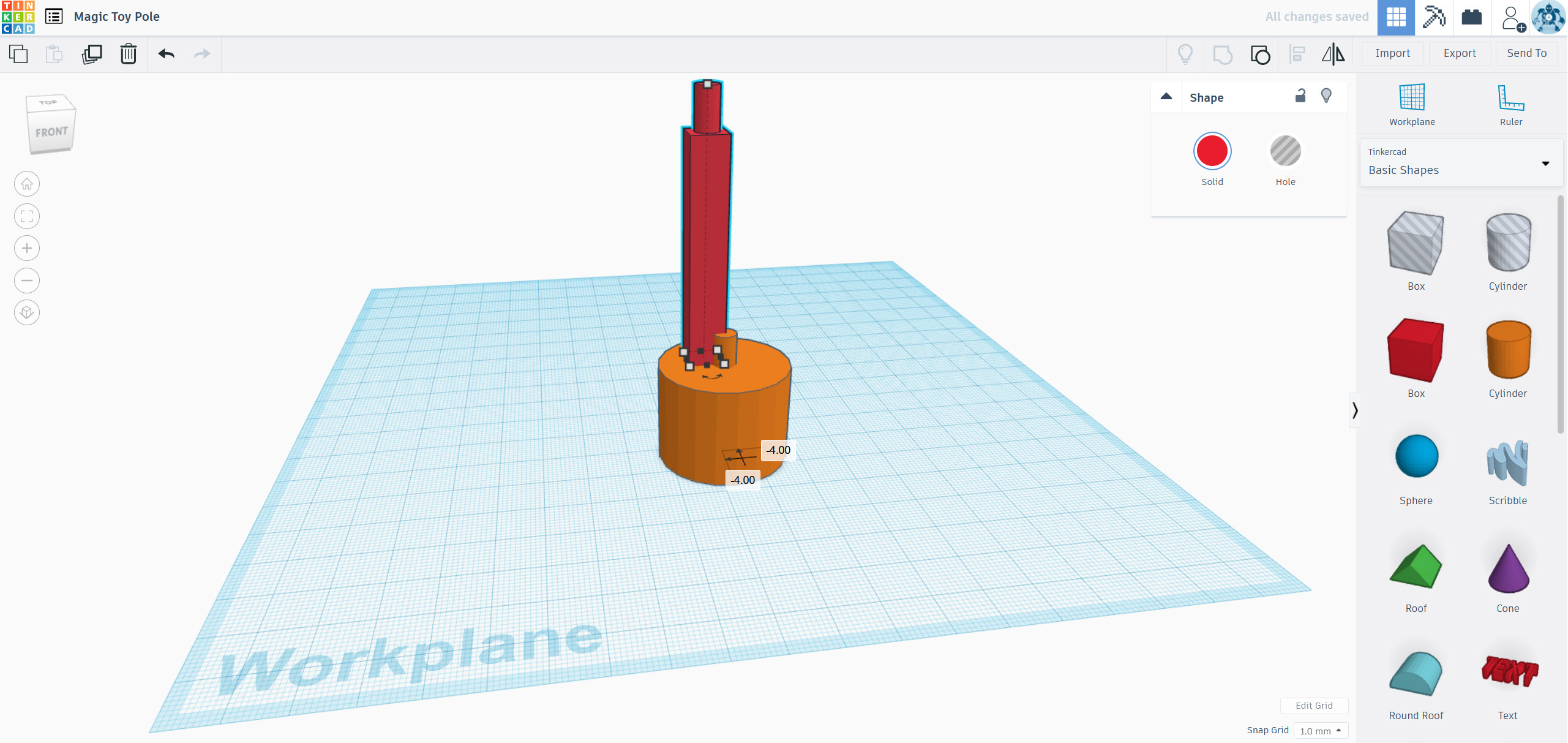The image size is (1568, 743).
Task: Open the Send To menu
Action: click(x=1526, y=53)
